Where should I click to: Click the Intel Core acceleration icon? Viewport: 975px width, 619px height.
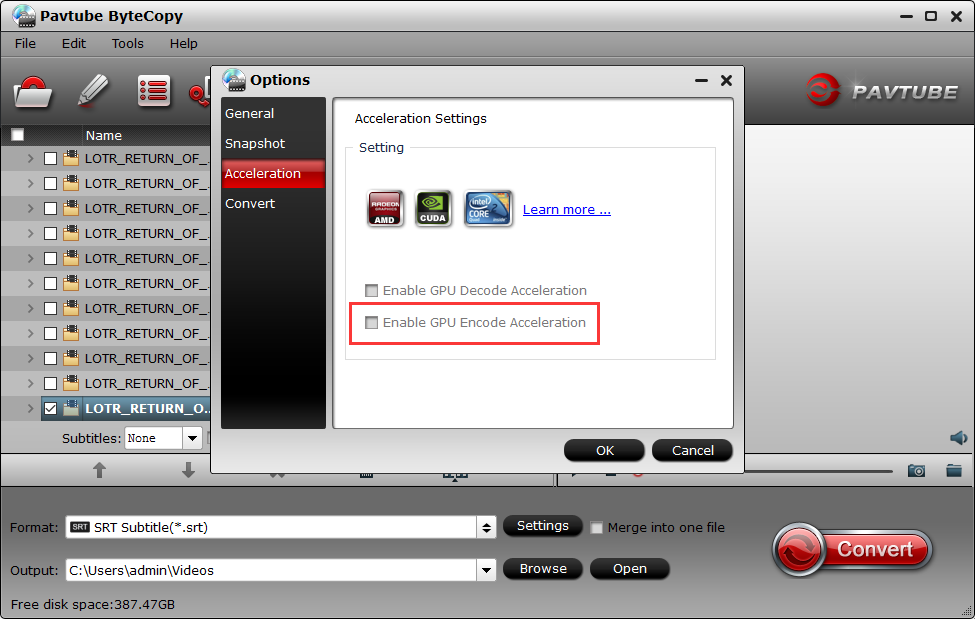tap(488, 208)
